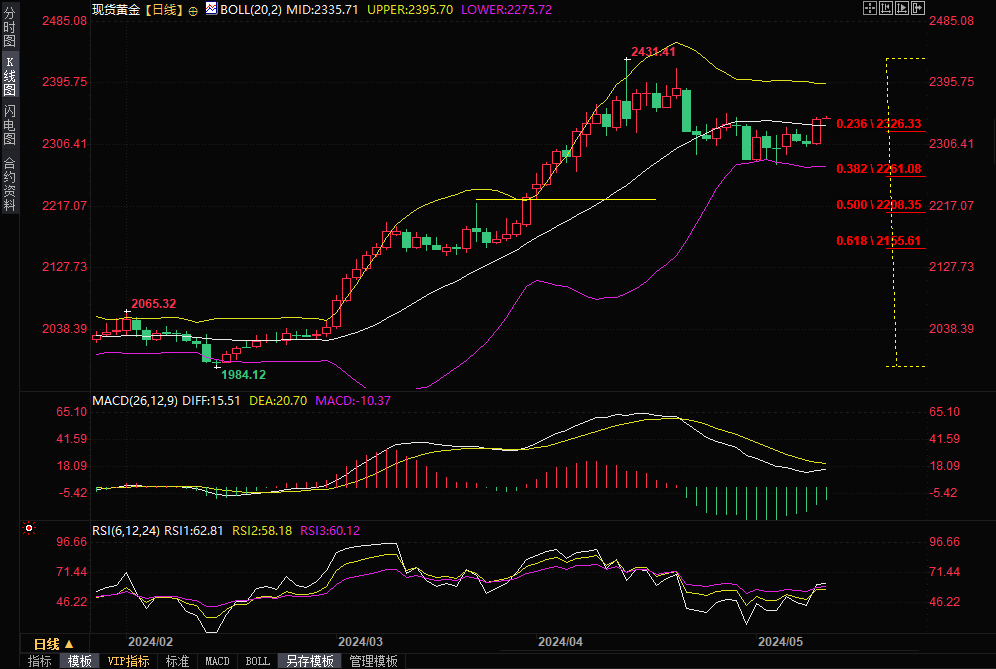This screenshot has width=996, height=669.
Task: Click 另存模板 to save template
Action: coord(309,661)
